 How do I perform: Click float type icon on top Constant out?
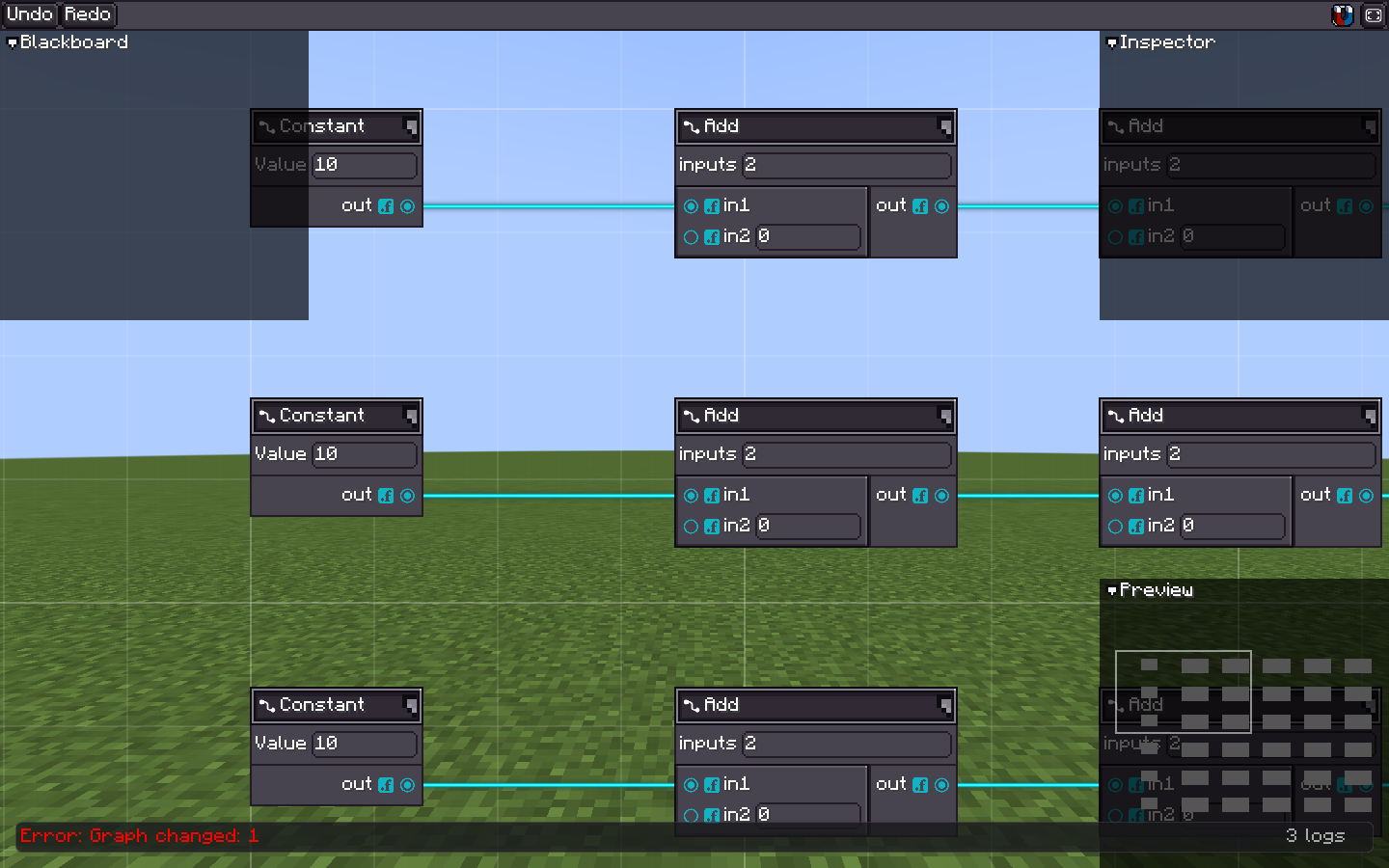[x=386, y=206]
